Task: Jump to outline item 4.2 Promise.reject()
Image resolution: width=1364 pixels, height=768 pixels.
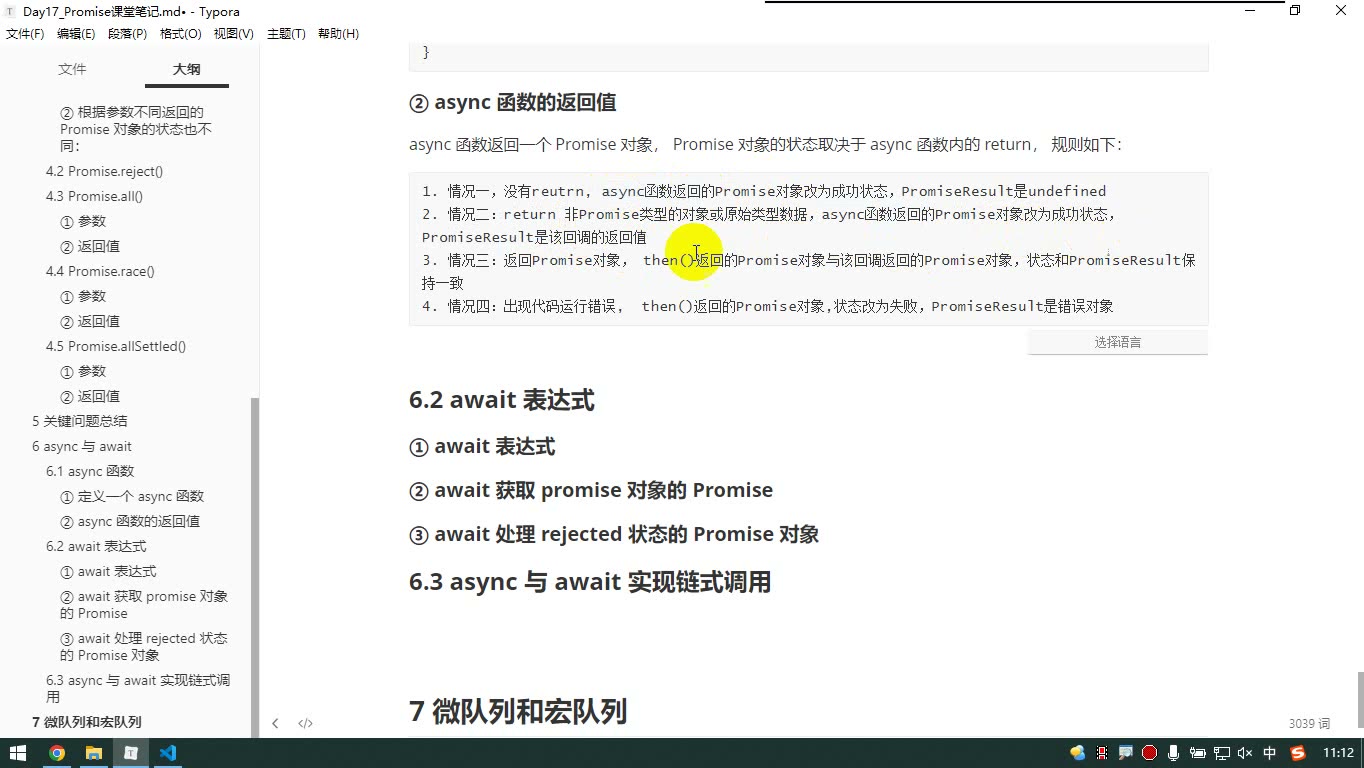Action: point(104,171)
